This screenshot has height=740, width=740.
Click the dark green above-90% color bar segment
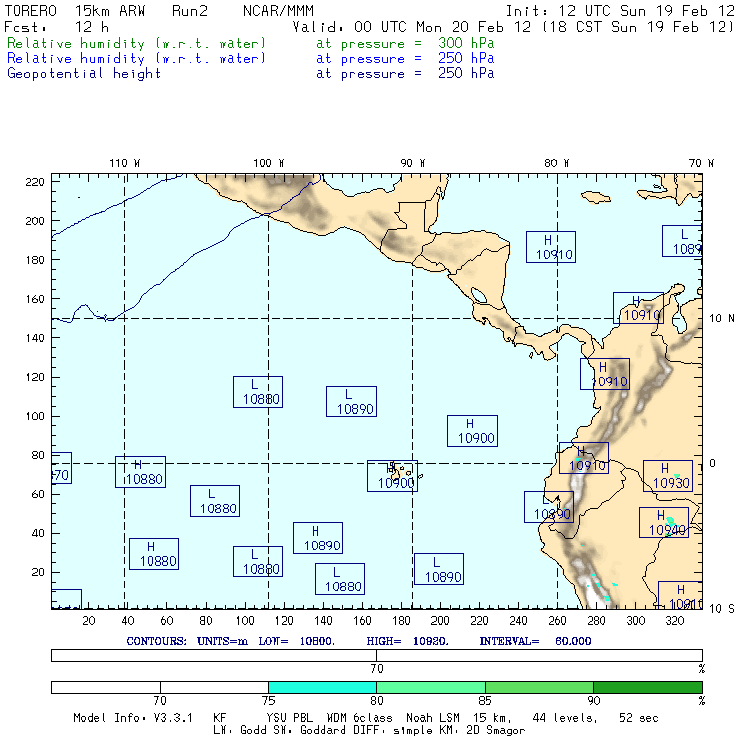click(x=648, y=687)
